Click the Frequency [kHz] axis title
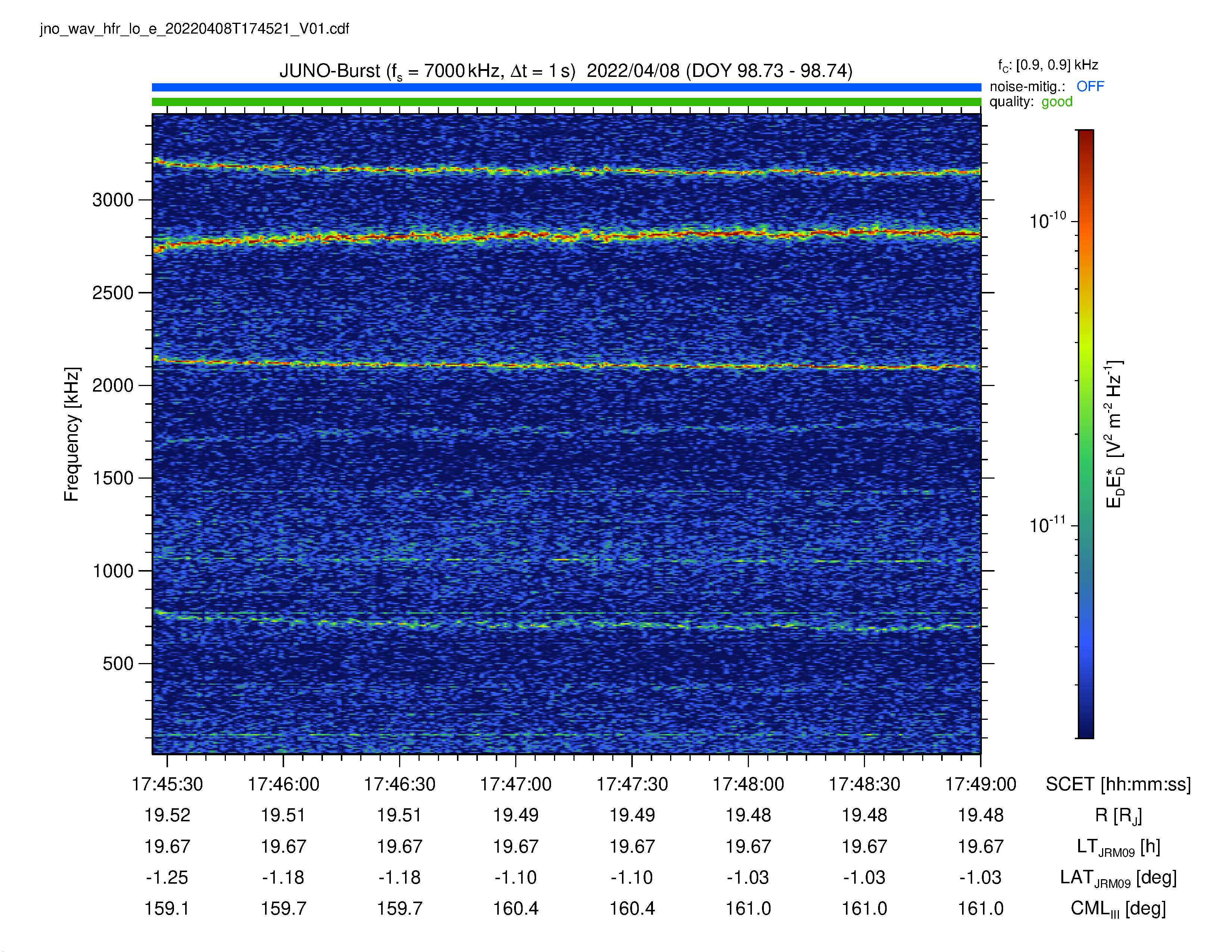This screenshot has height=952, width=1232. tap(72, 434)
